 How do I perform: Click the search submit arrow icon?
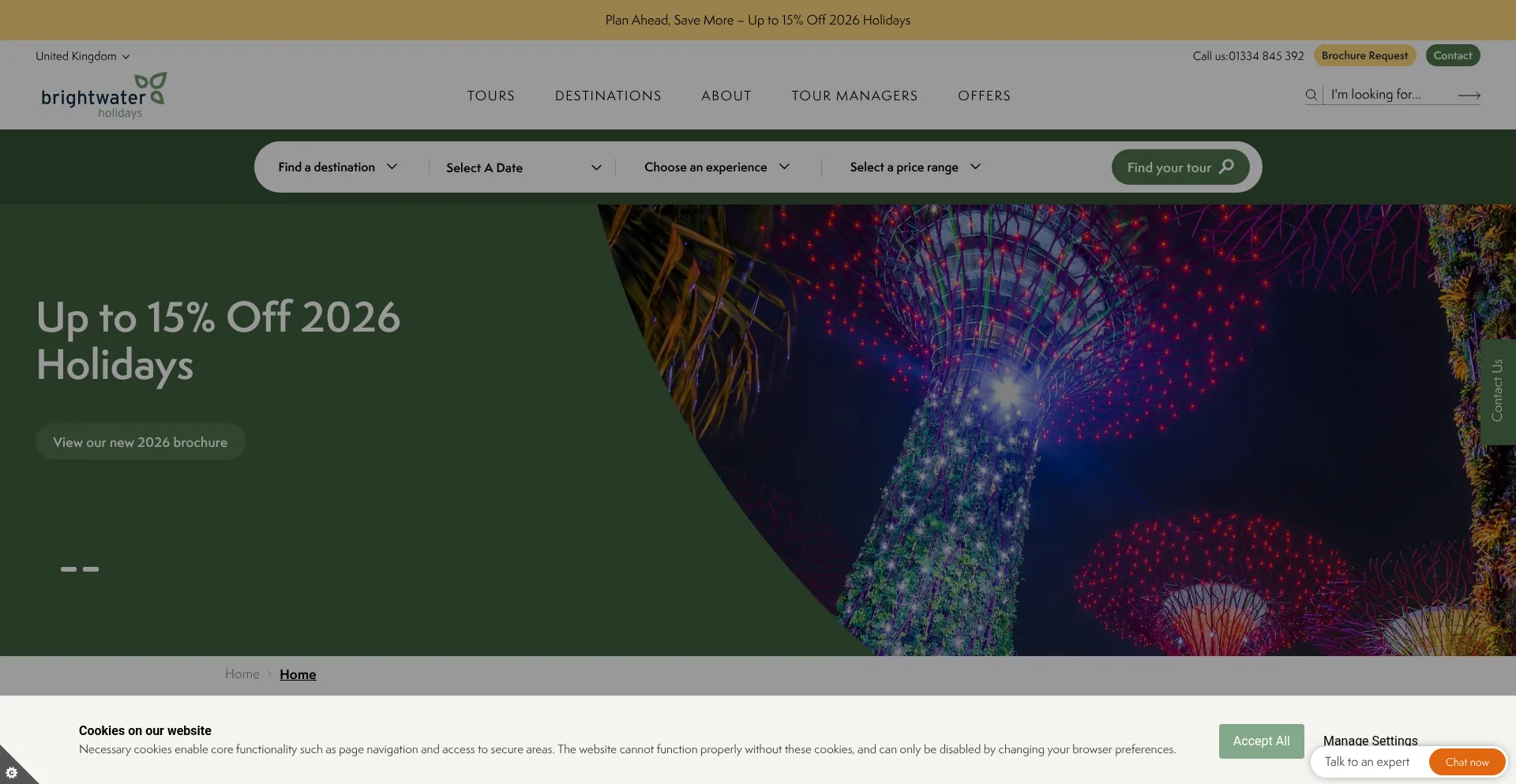coord(1469,96)
